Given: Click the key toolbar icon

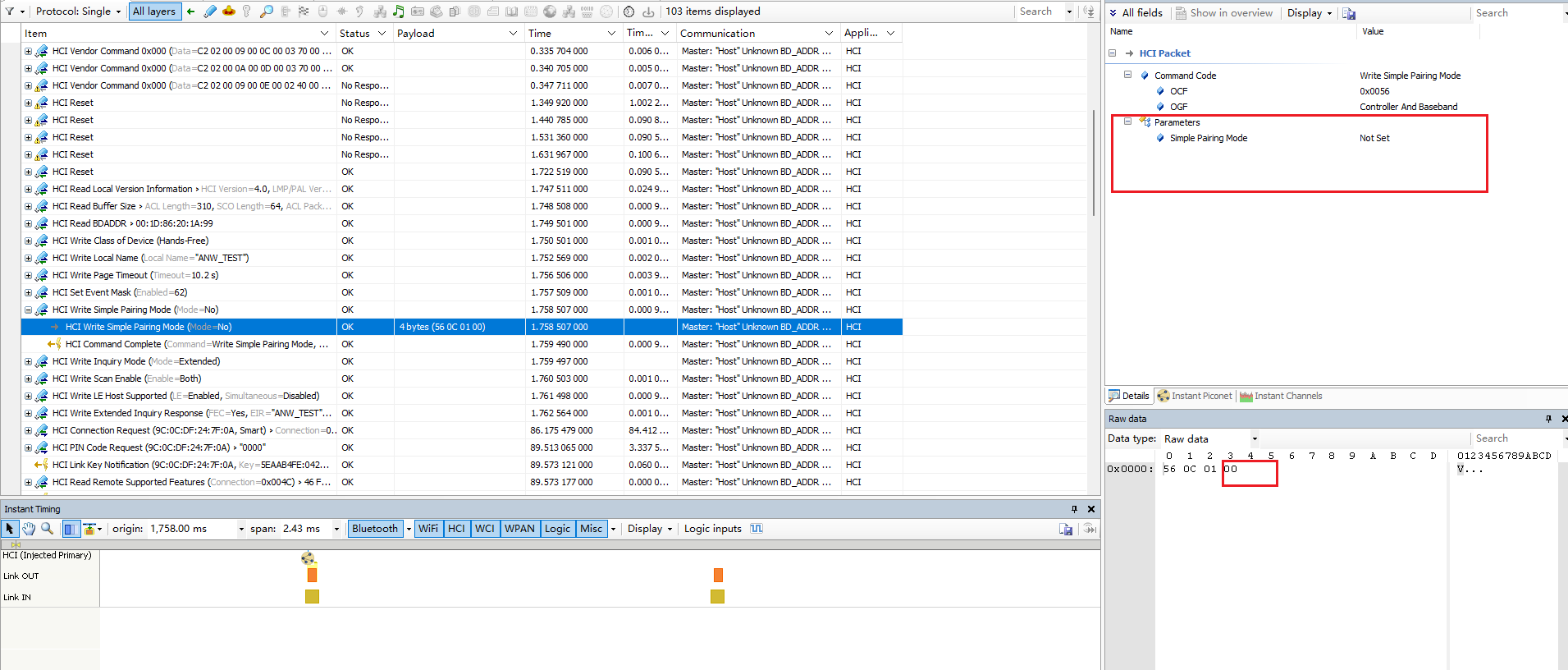Looking at the screenshot, I should [x=247, y=11].
